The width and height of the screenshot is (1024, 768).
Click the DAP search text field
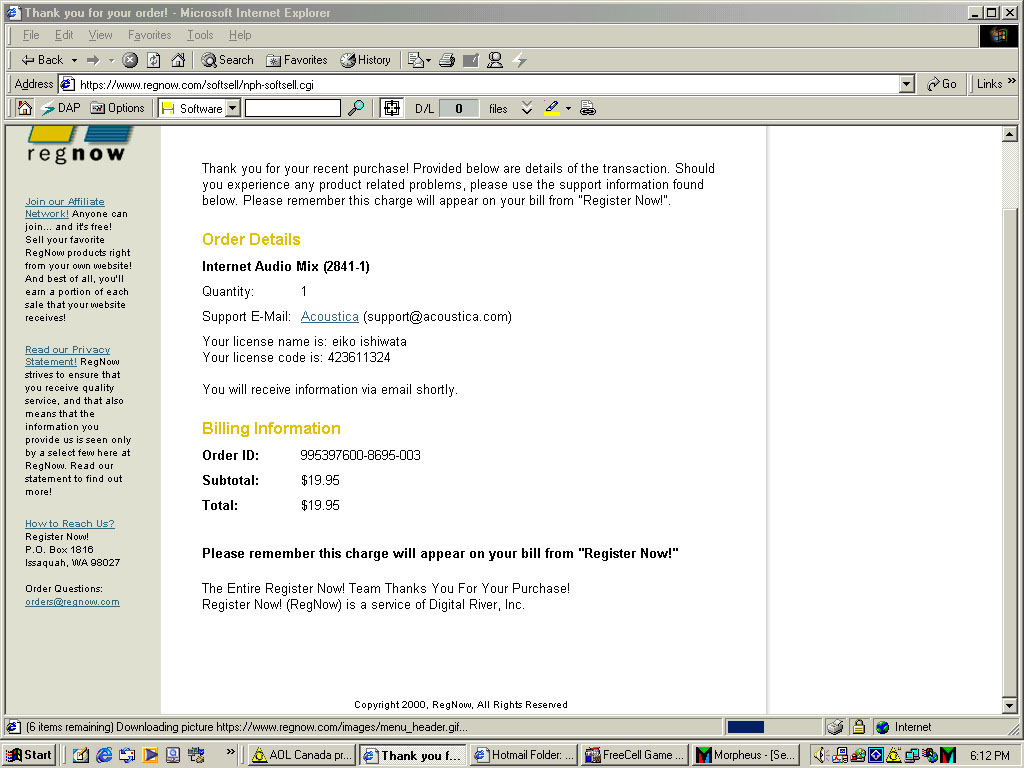coord(293,108)
